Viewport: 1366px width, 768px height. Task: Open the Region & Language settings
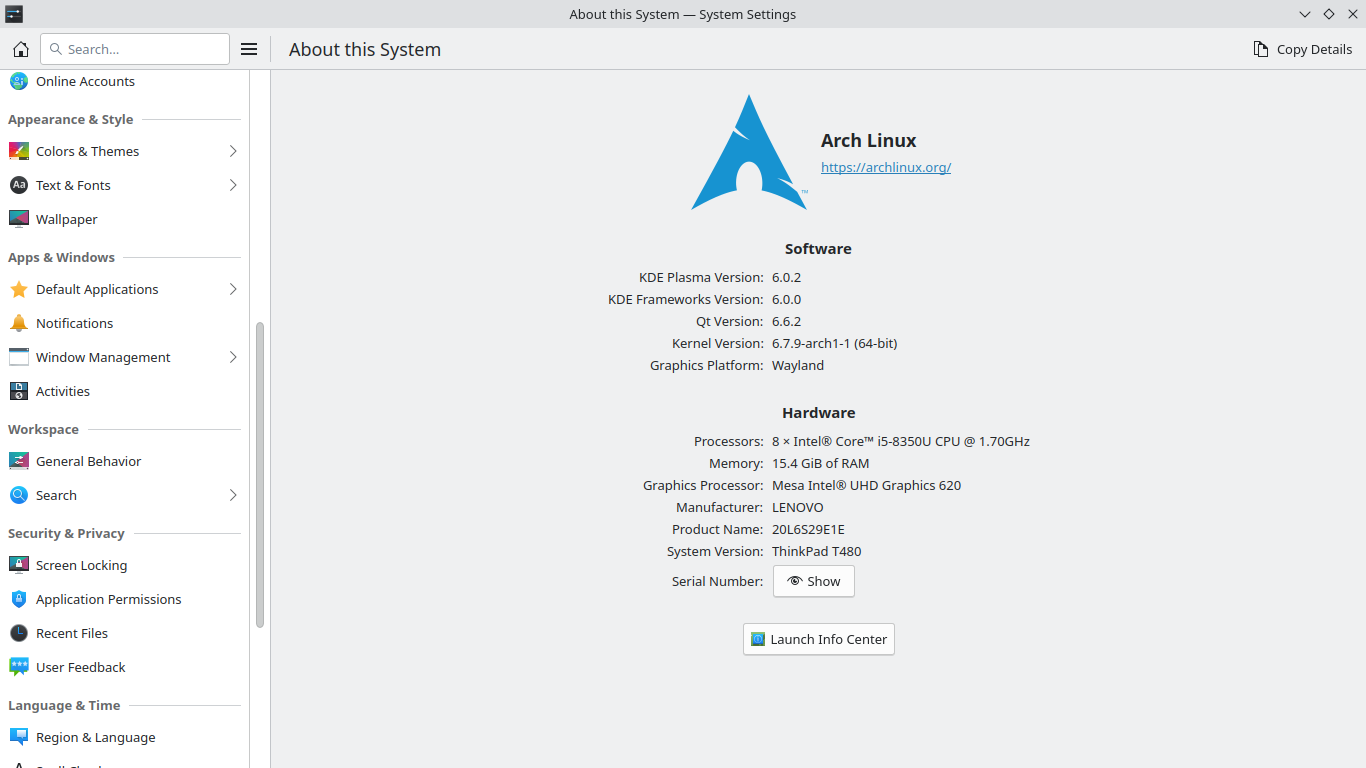pyautogui.click(x=95, y=737)
